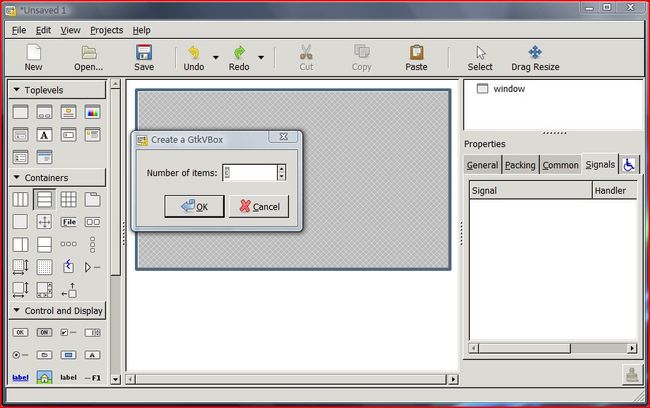Viewport: 650px width, 408px height.
Task: Switch to the Packing properties tab
Action: point(520,165)
